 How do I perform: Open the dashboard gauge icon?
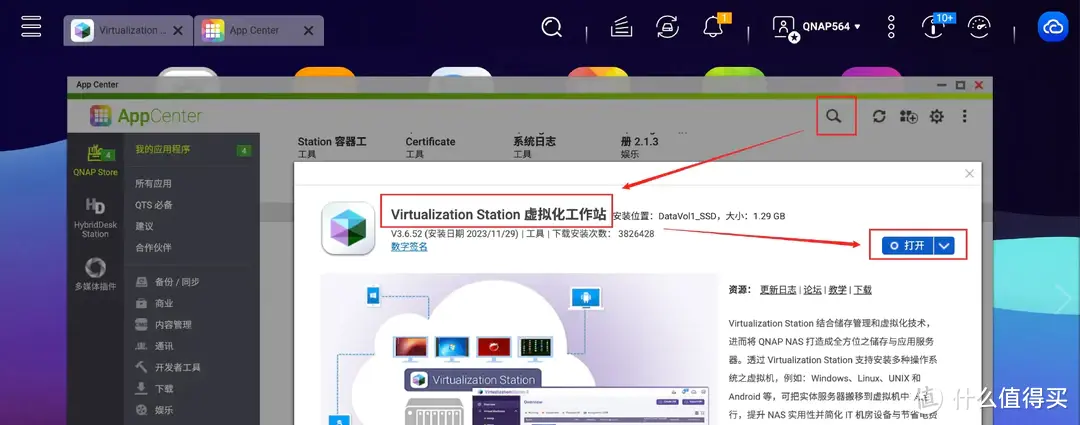pos(979,27)
